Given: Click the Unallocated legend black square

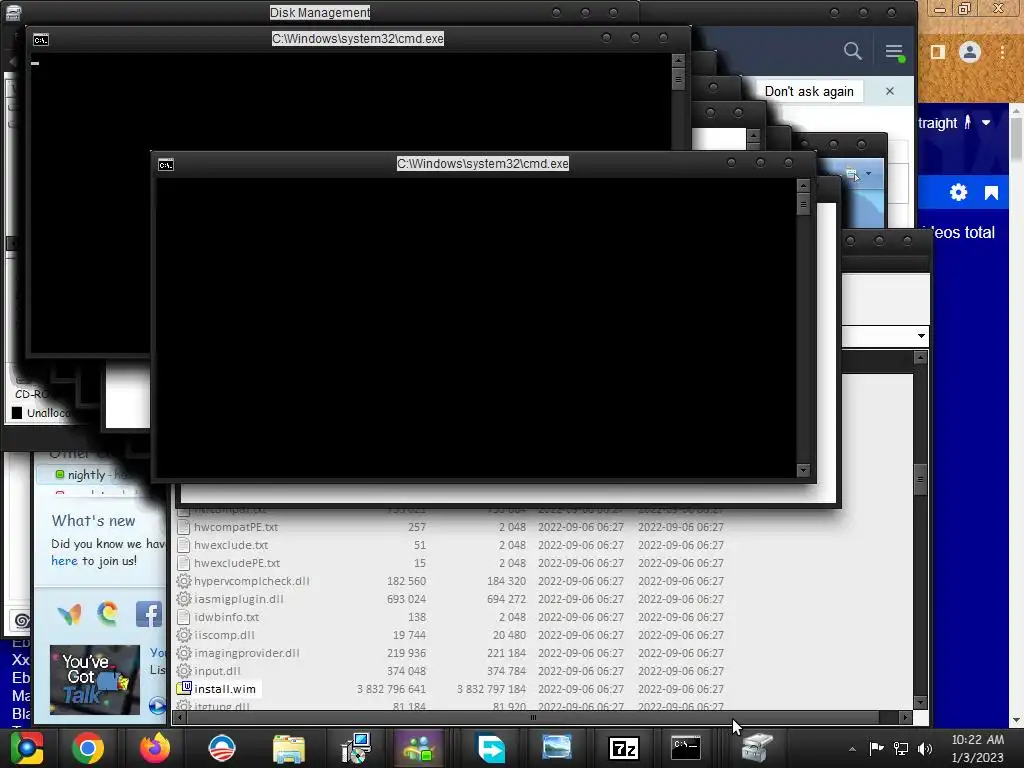Looking at the screenshot, I should coord(17,413).
